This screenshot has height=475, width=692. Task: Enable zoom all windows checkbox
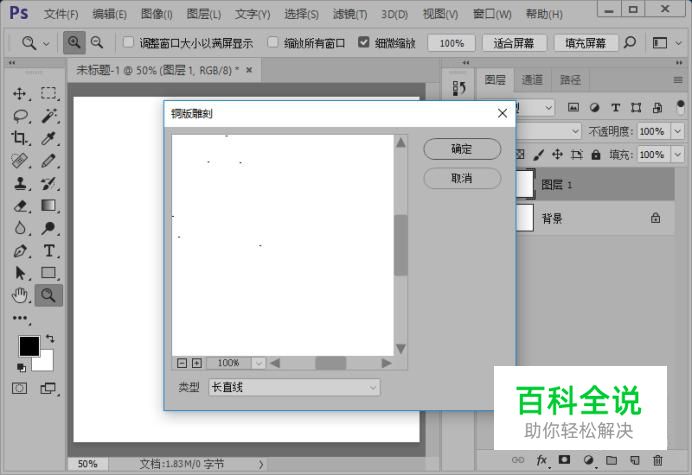click(x=273, y=42)
